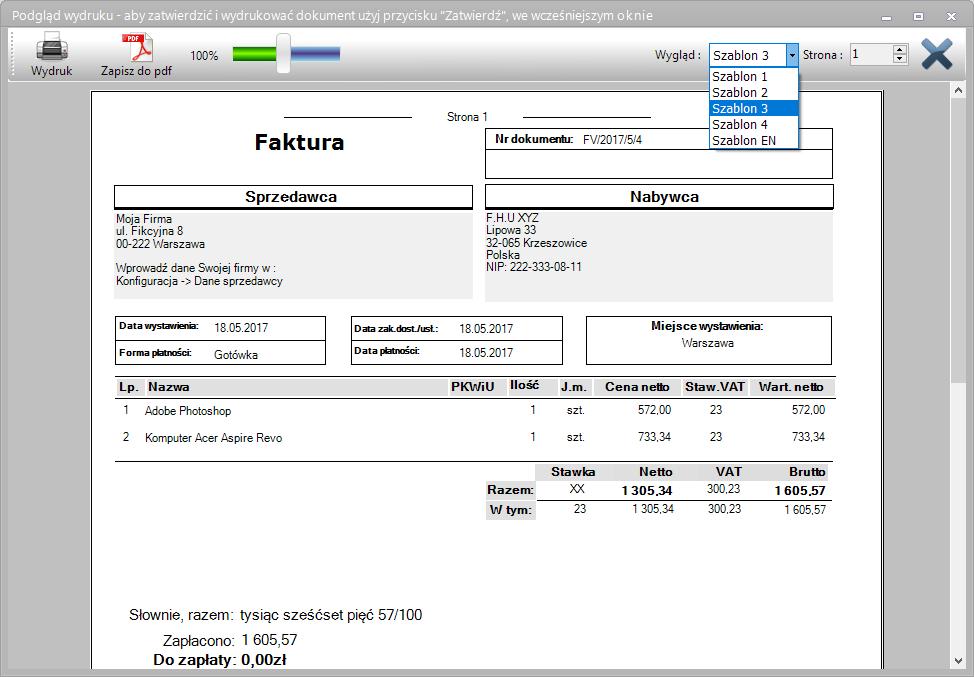Click the zoom slider handle
This screenshot has height=677, width=974.
coord(283,53)
